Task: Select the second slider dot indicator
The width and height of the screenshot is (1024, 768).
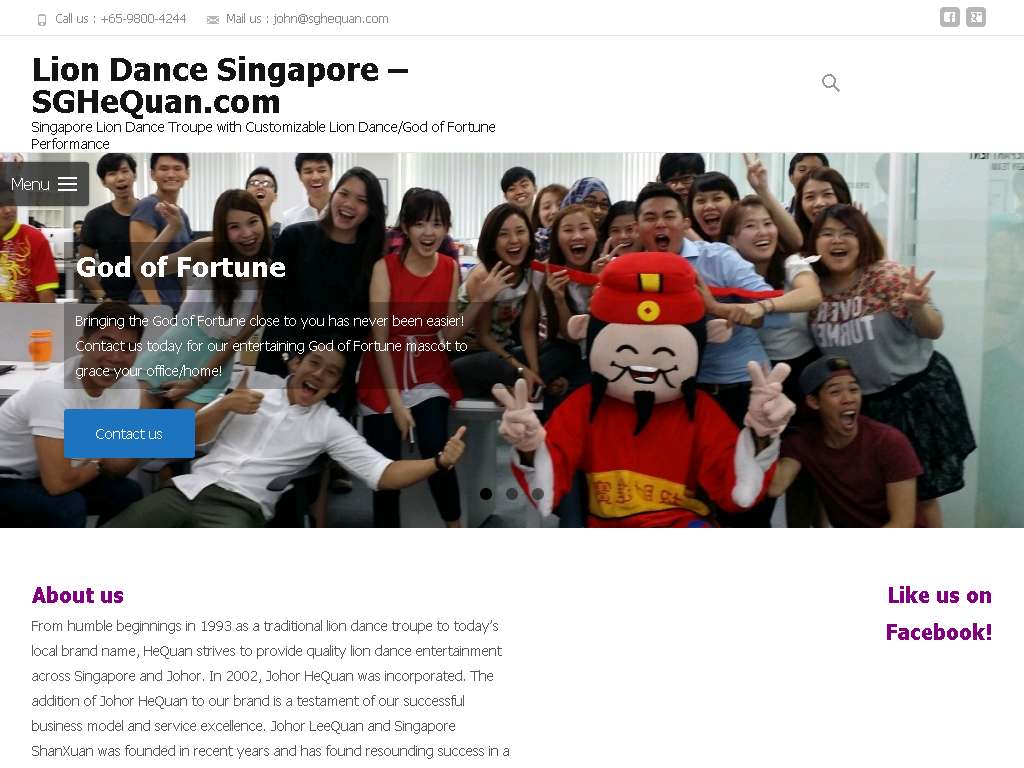Action: (512, 494)
